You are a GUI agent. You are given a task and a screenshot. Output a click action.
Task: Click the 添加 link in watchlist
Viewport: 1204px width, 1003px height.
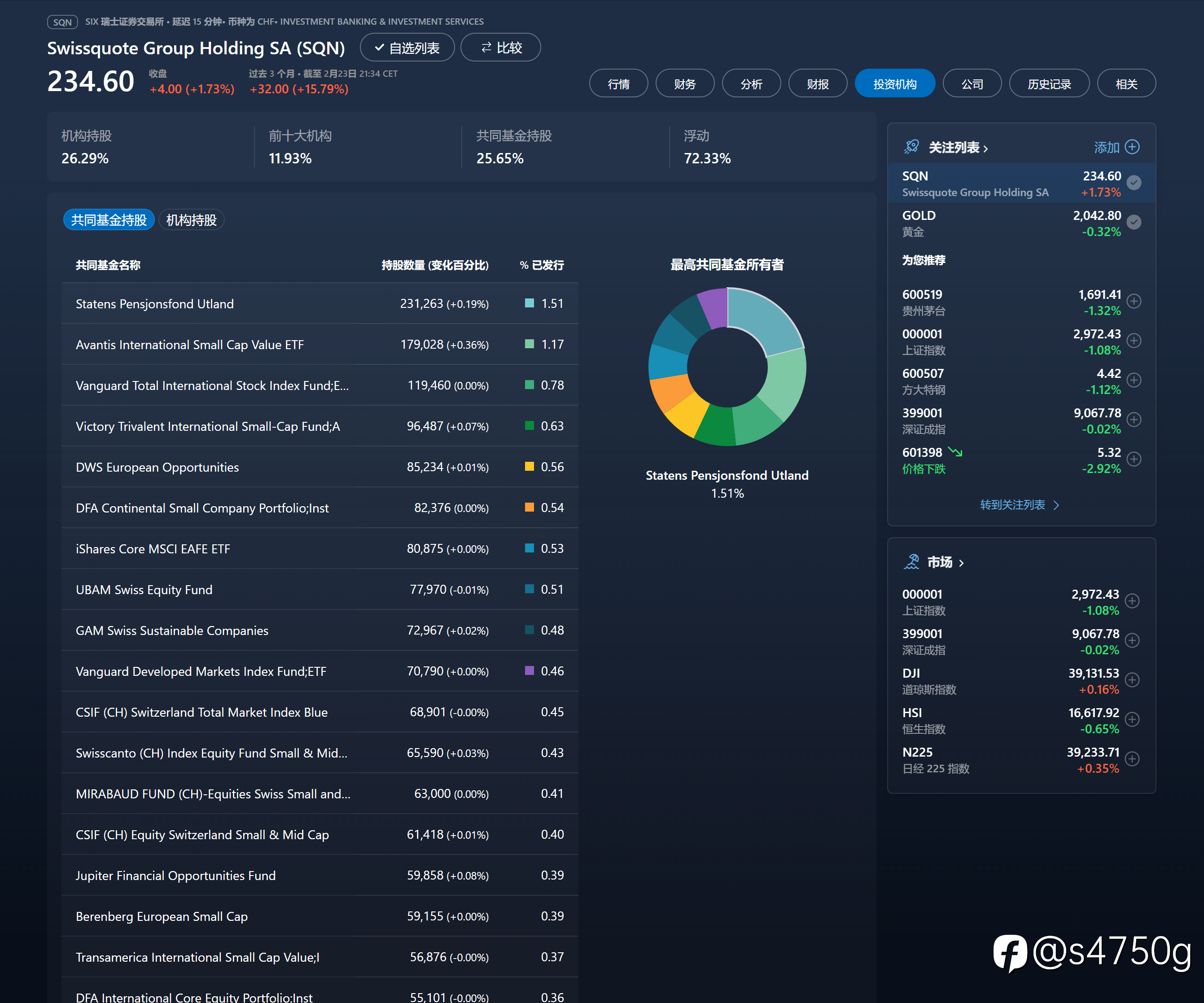click(1107, 147)
